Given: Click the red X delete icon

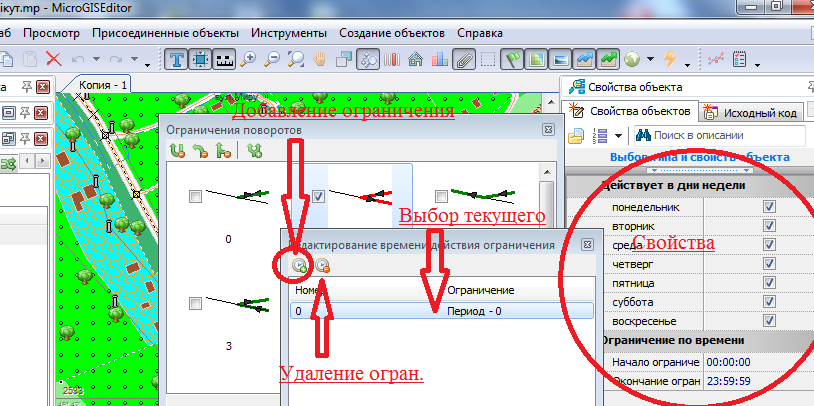Looking at the screenshot, I should (x=53, y=59).
